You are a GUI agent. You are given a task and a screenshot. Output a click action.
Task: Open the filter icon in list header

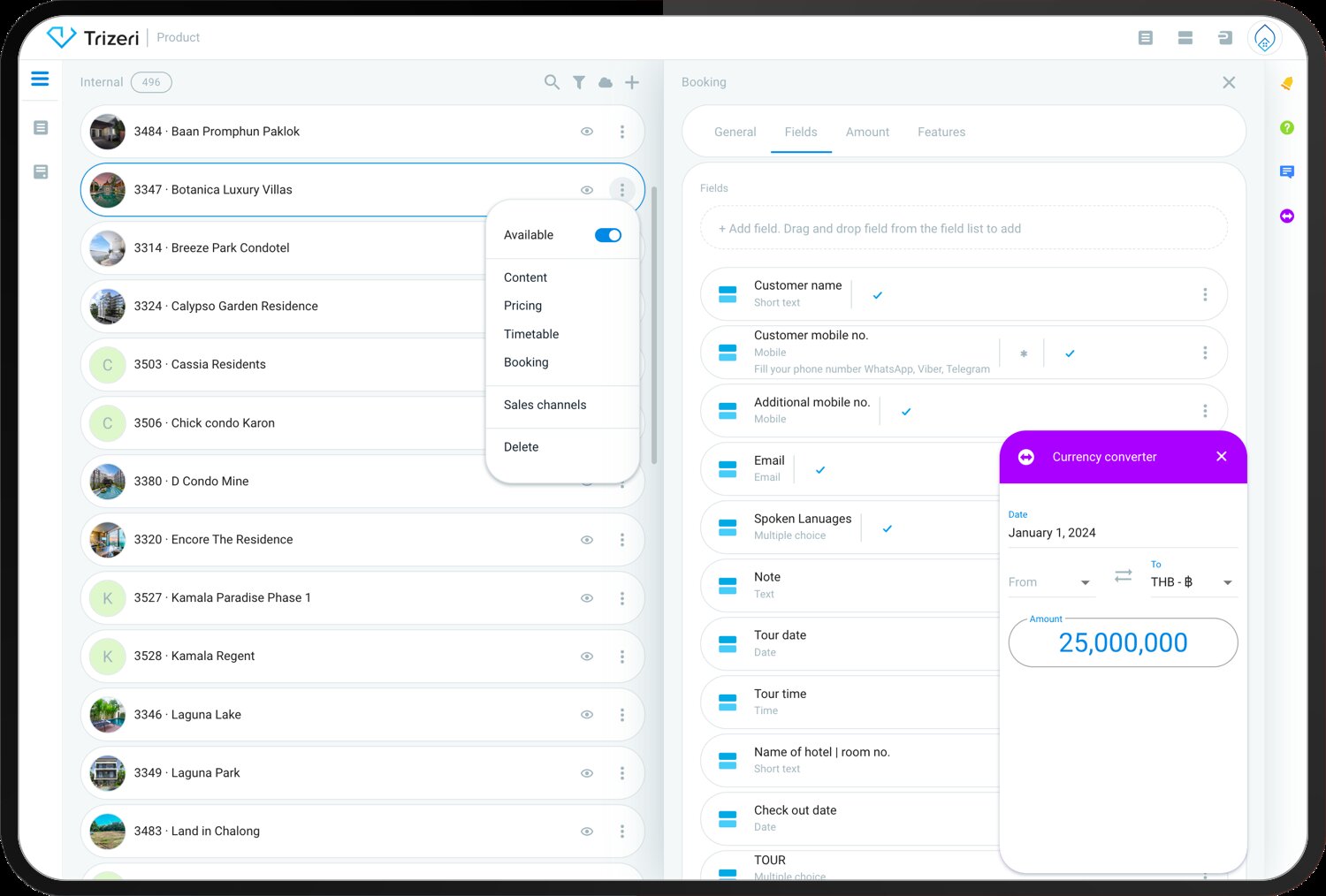pyautogui.click(x=579, y=82)
